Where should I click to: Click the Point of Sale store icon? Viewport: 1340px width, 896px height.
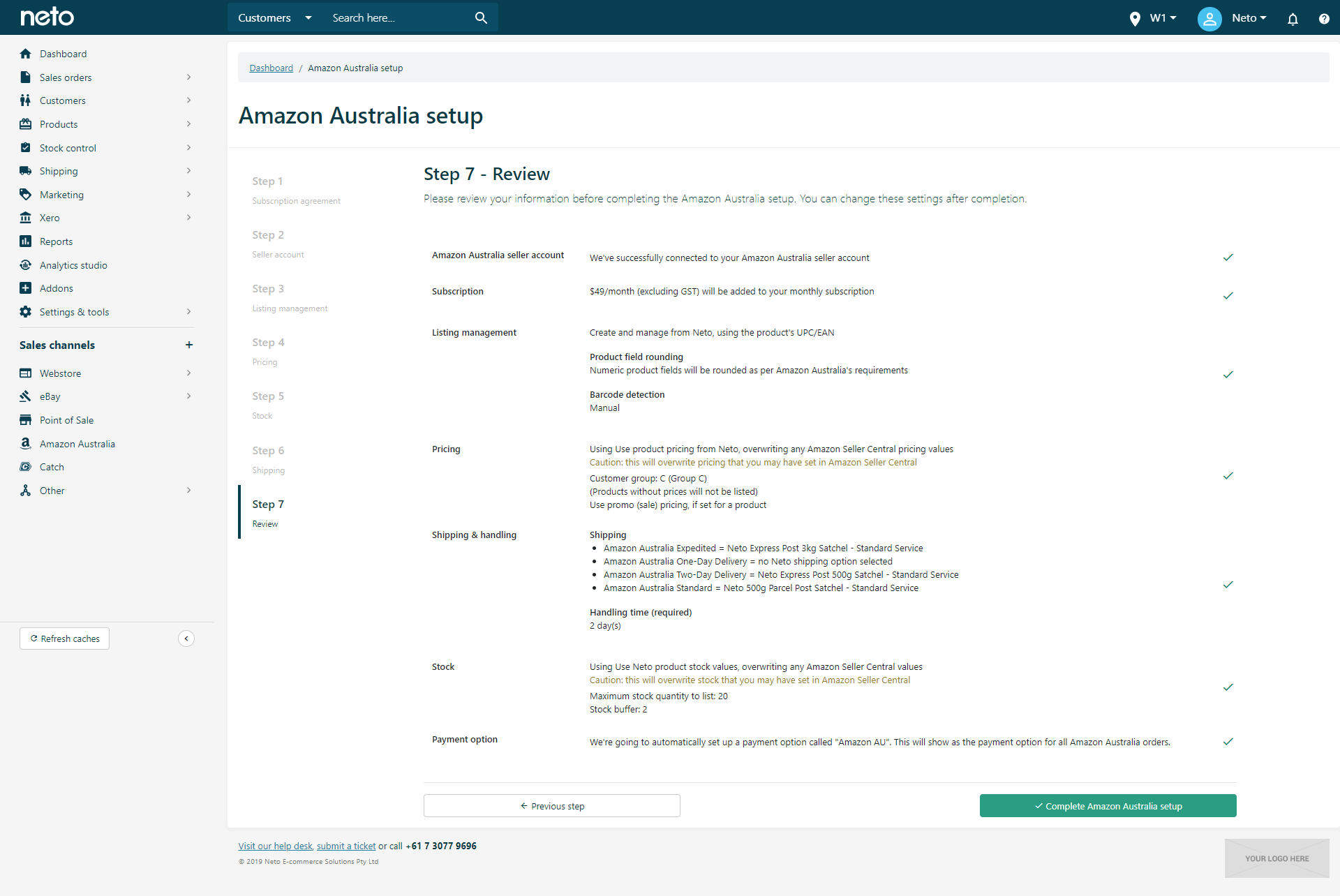click(26, 420)
